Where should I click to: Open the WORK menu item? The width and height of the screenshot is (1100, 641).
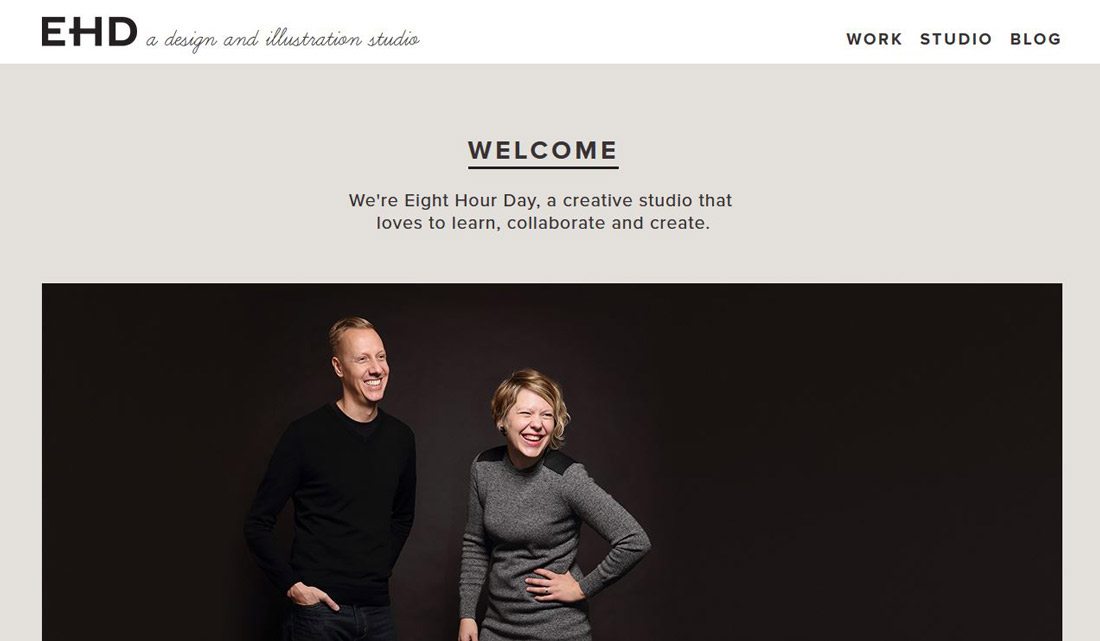[x=874, y=39]
